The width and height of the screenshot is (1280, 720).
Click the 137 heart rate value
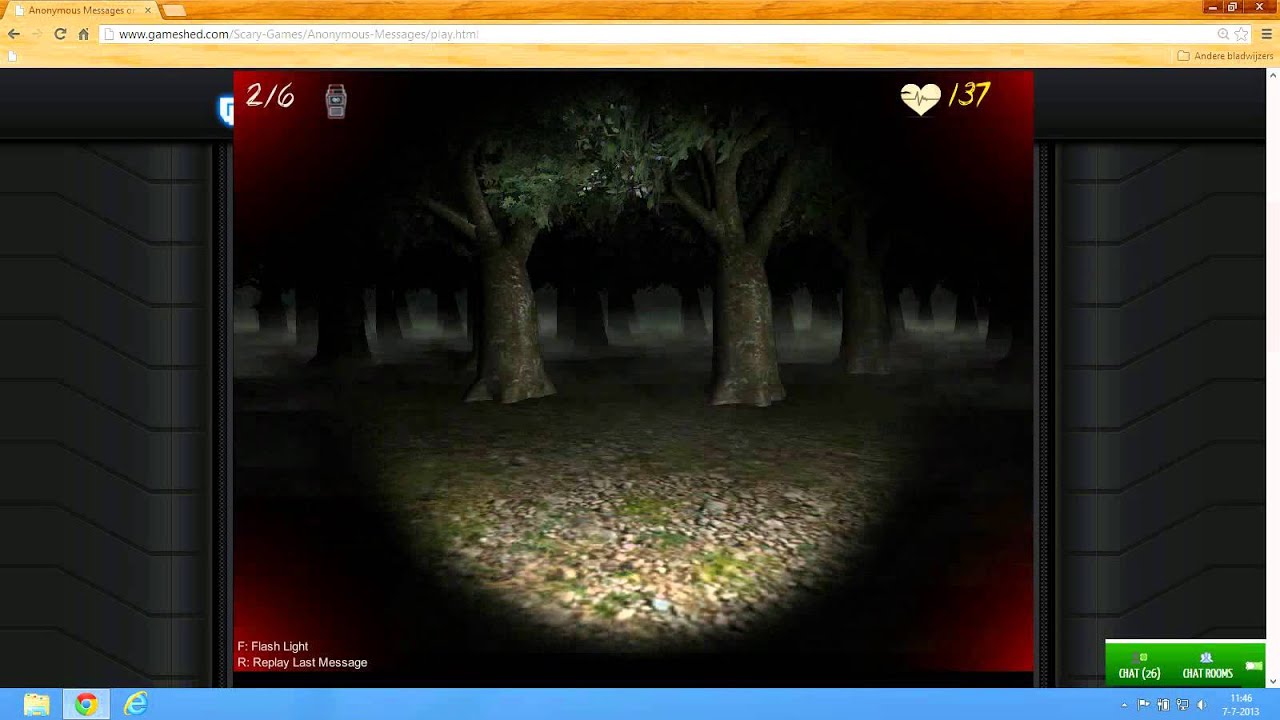(969, 95)
